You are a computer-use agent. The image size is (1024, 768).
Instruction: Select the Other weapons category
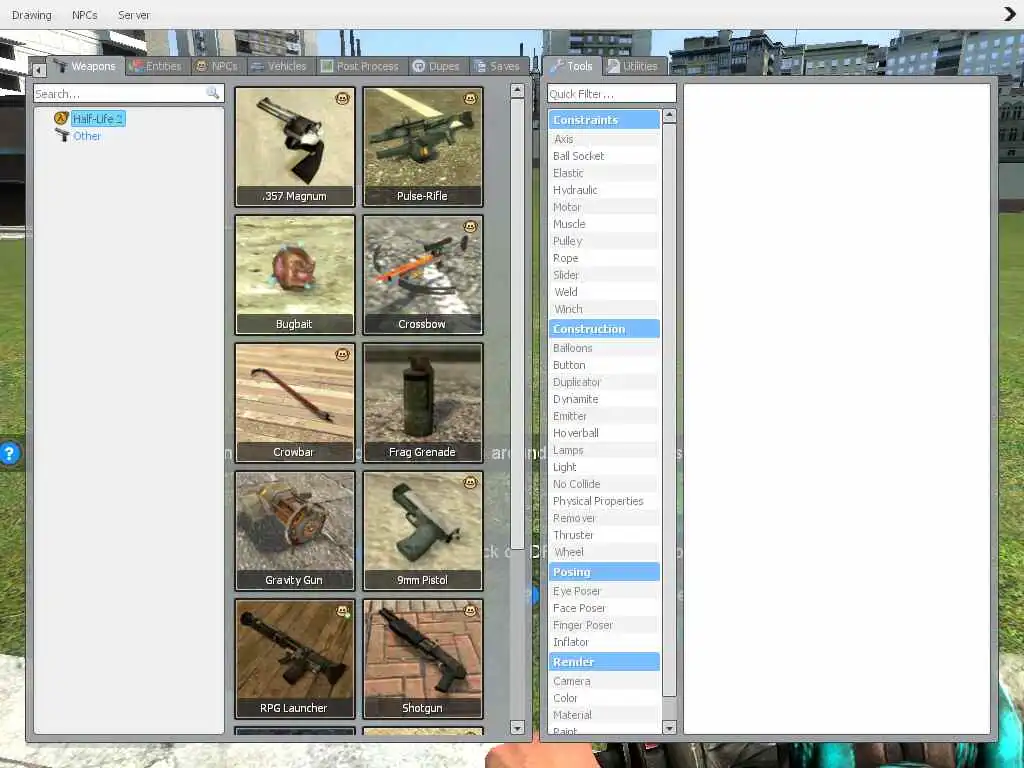(87, 136)
